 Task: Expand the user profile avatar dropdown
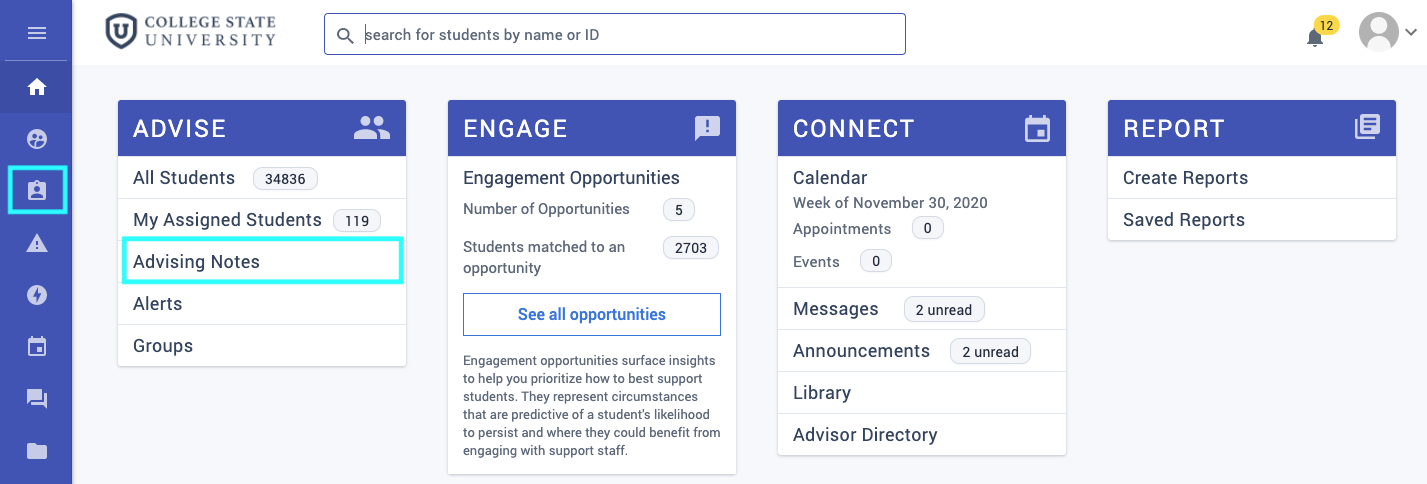pyautogui.click(x=1387, y=33)
